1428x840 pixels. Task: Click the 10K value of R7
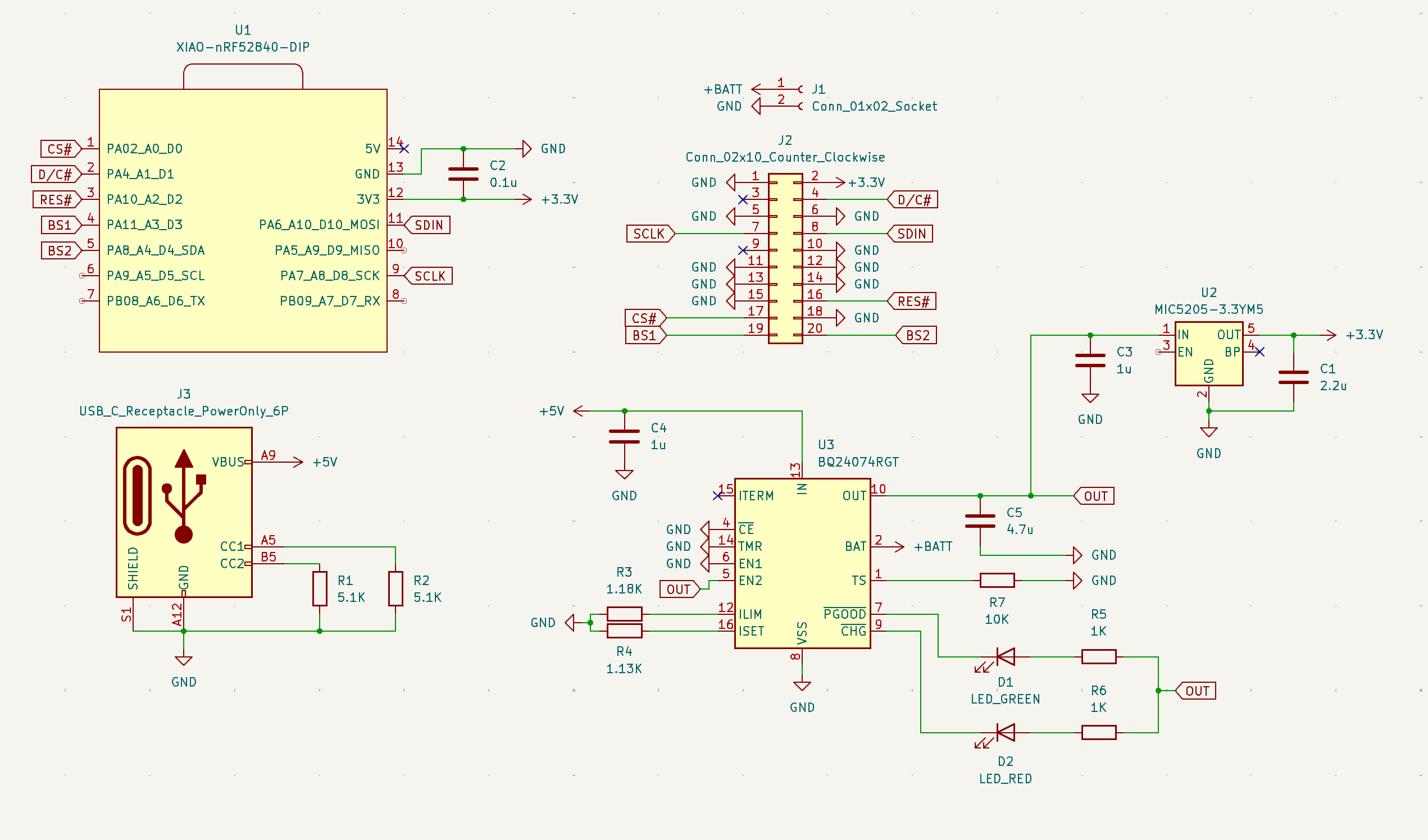click(x=997, y=619)
